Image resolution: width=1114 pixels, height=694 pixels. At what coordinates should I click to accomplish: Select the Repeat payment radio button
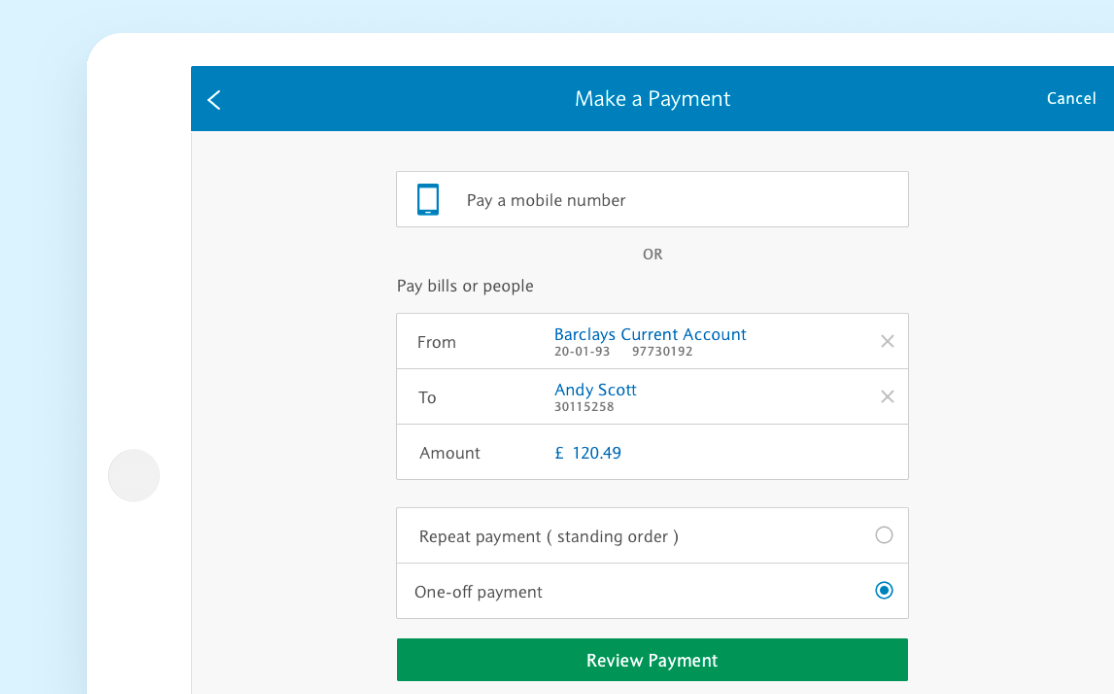pyautogui.click(x=884, y=535)
